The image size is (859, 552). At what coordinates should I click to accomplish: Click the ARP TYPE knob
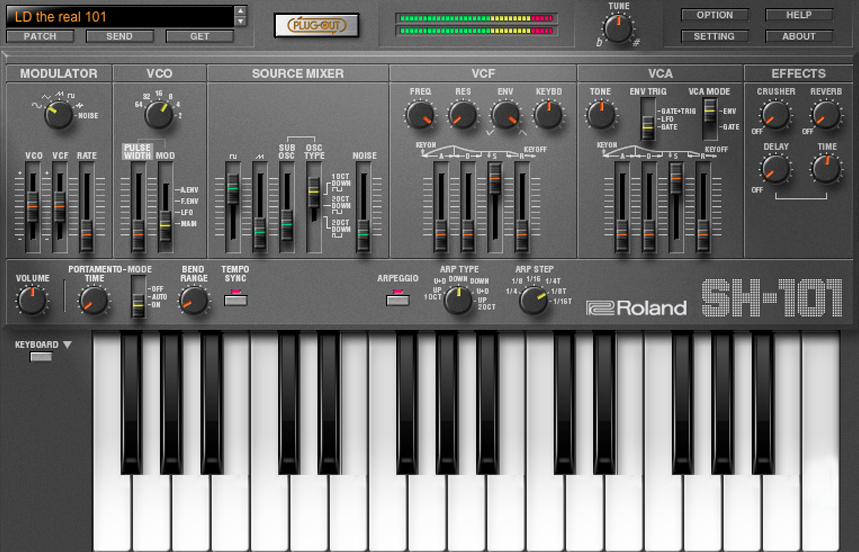pyautogui.click(x=458, y=300)
